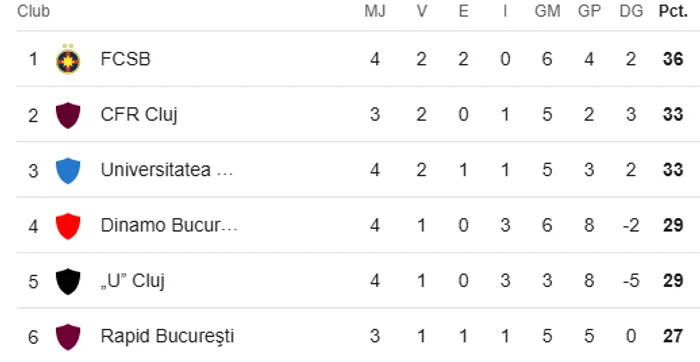This screenshot has height=362, width=700.
Task: Click FCSB's 36 points value
Action: point(673,59)
